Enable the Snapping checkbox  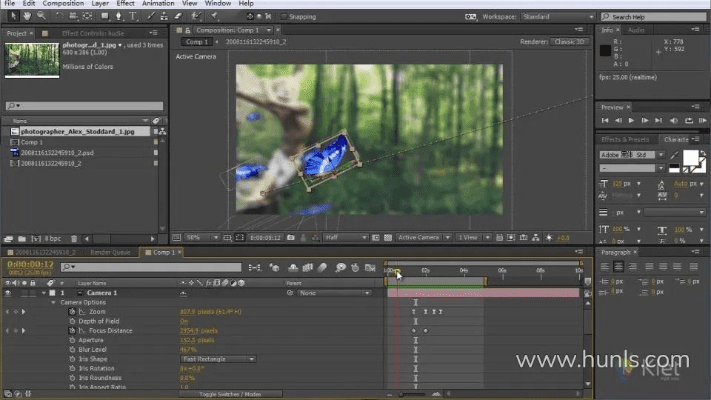click(282, 16)
